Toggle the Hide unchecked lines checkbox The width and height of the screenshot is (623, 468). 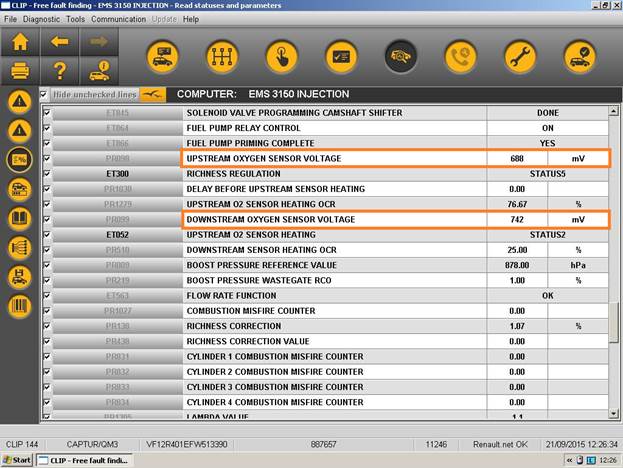pos(44,94)
